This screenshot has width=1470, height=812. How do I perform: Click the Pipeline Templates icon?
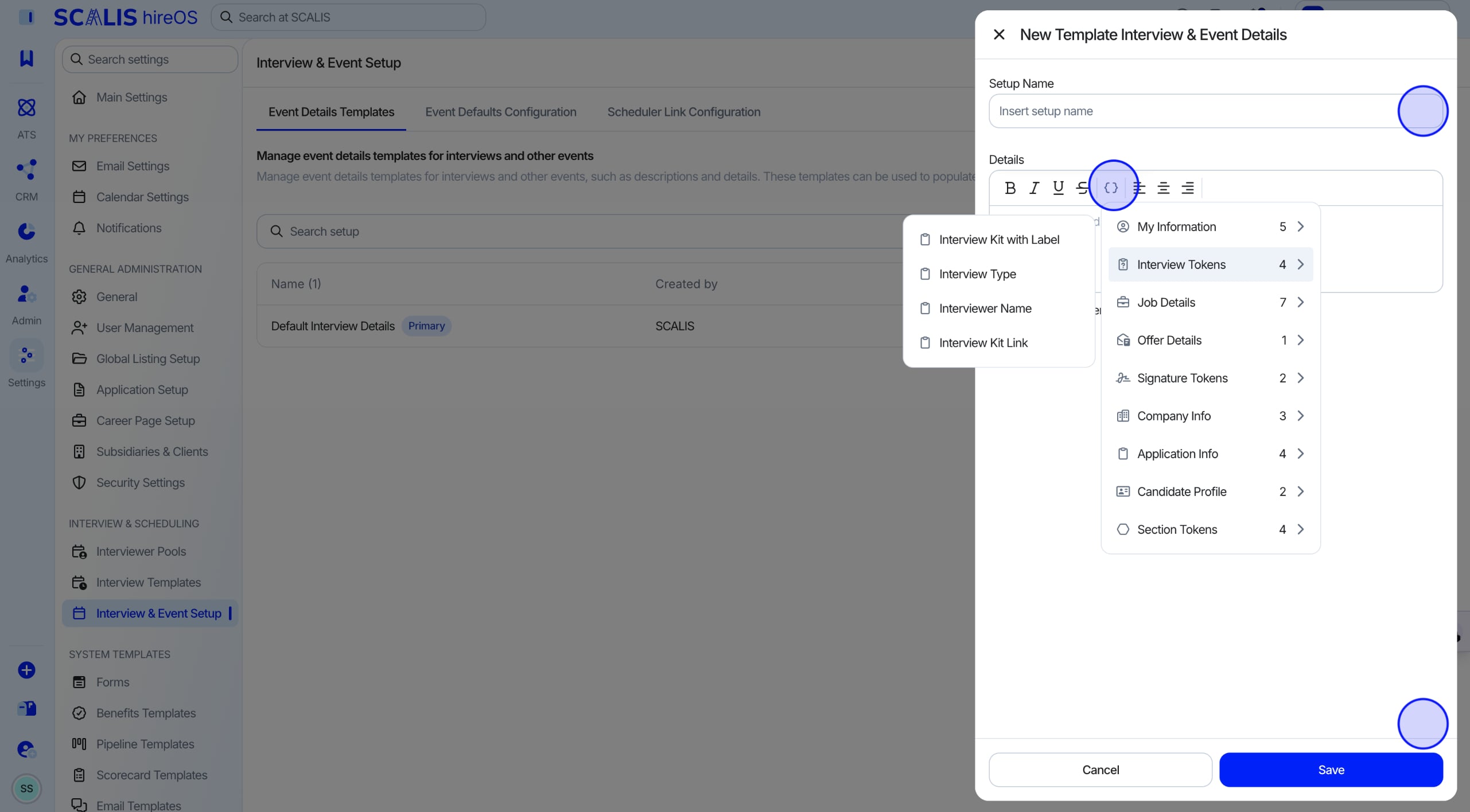79,744
